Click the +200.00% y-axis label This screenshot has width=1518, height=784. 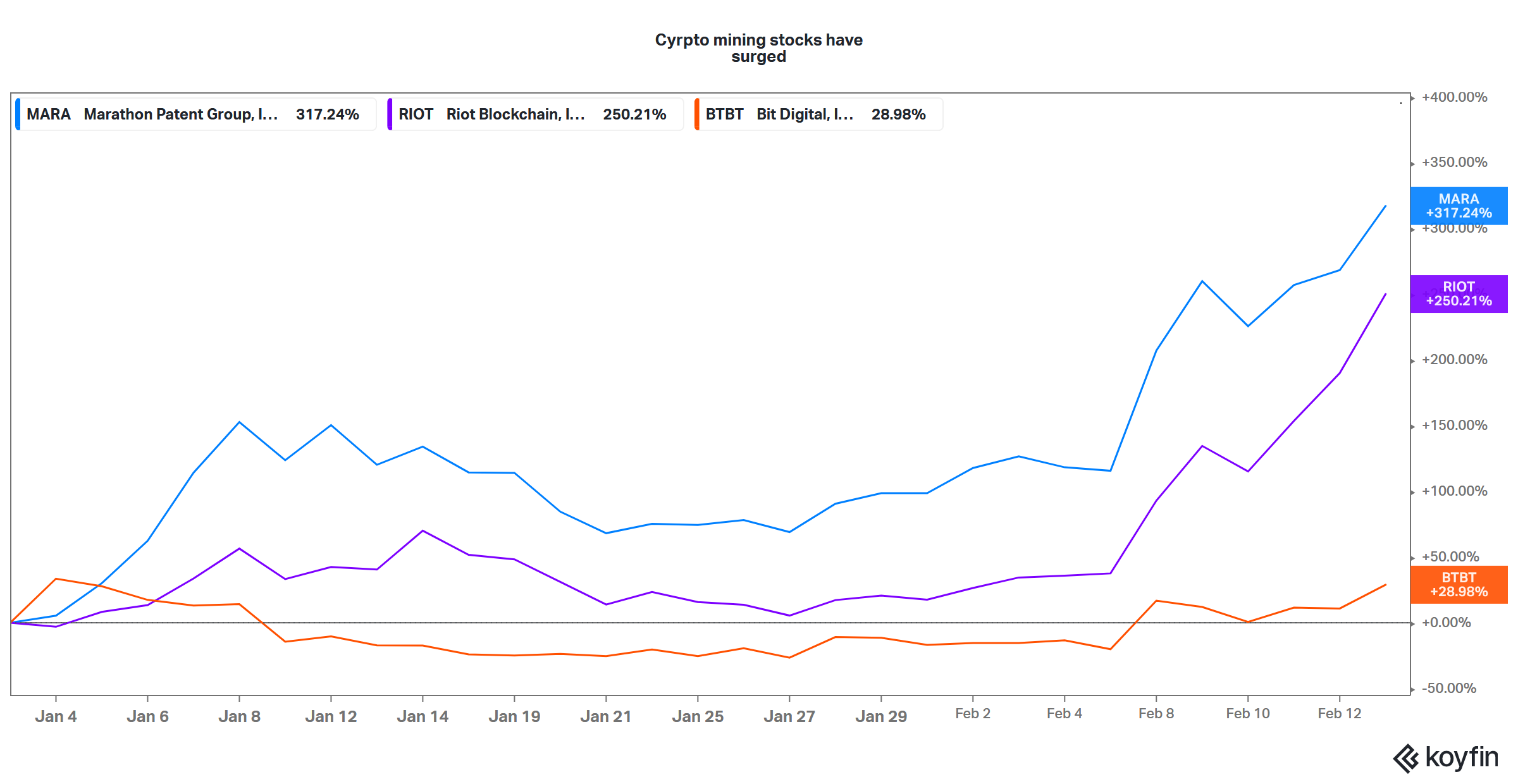pos(1454,359)
